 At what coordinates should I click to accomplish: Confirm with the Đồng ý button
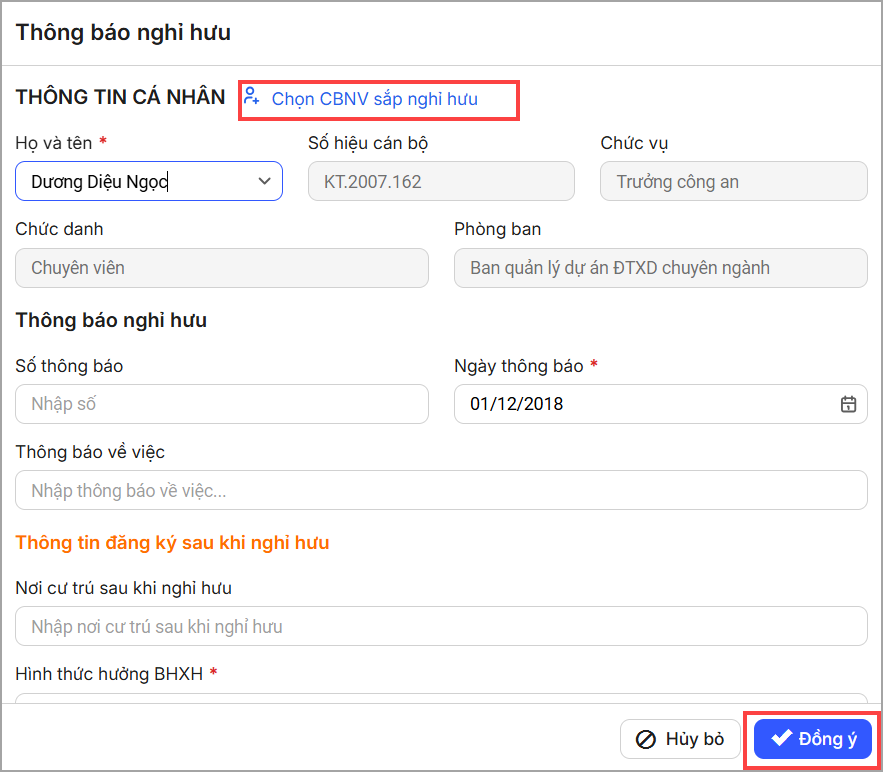[813, 739]
